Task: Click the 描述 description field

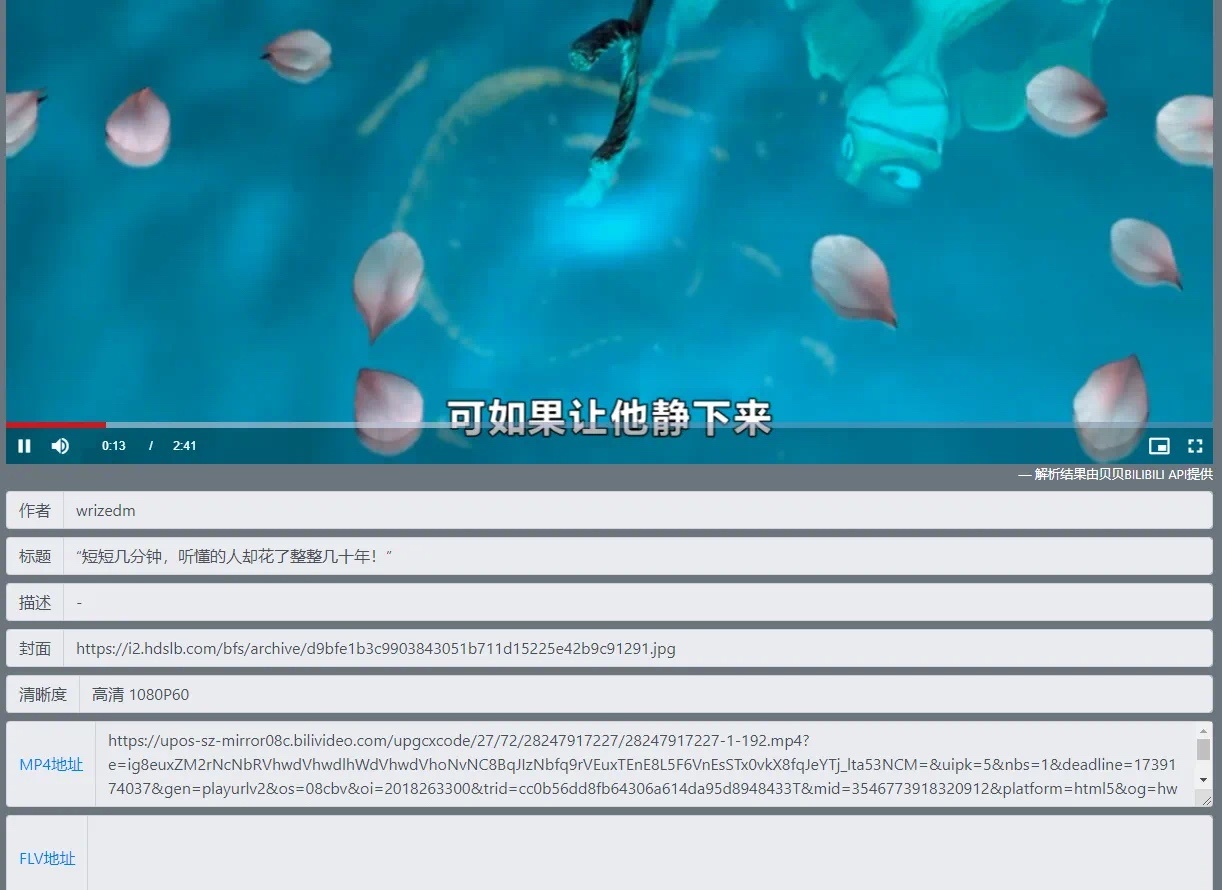Action: [638, 602]
